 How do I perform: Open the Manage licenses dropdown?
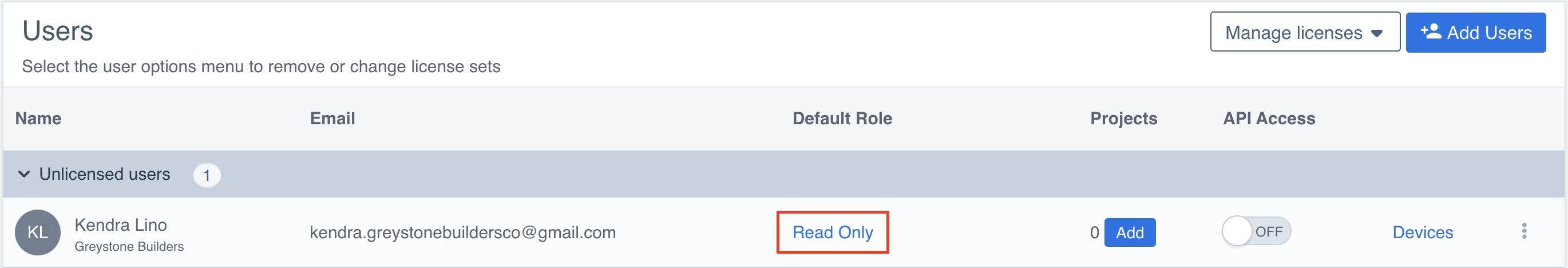pos(1304,32)
